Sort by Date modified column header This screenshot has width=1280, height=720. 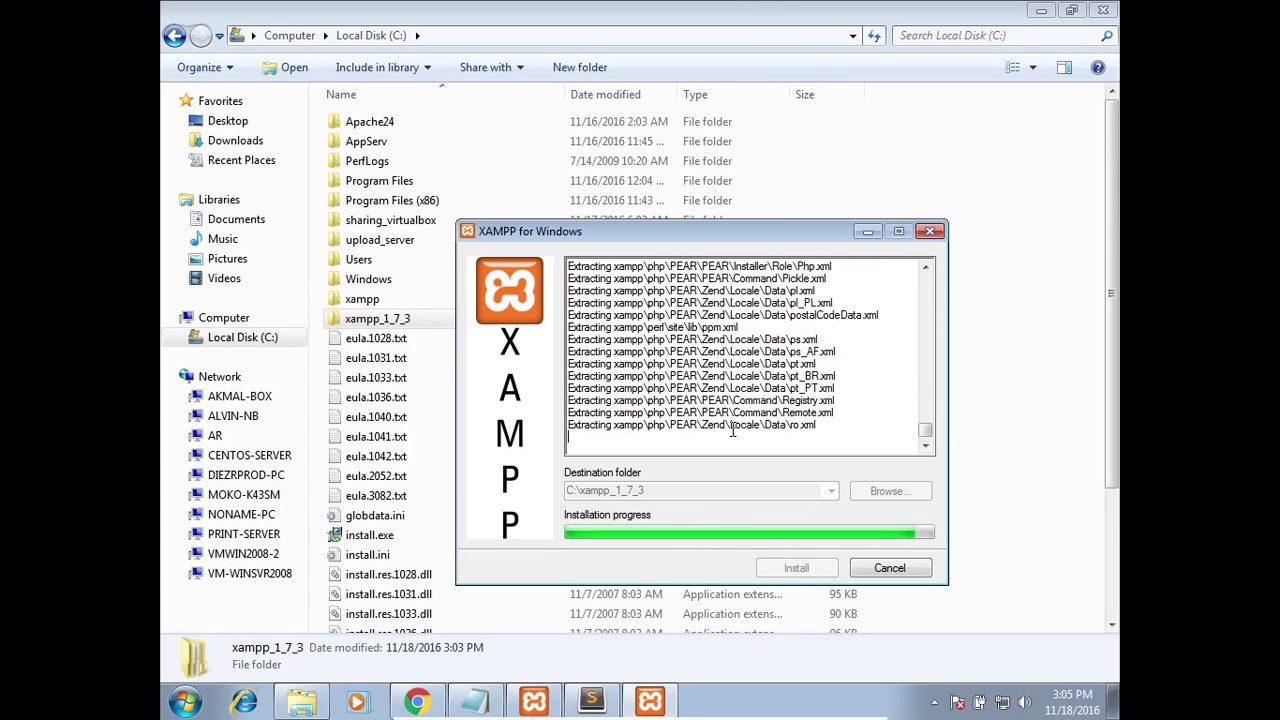(x=605, y=94)
